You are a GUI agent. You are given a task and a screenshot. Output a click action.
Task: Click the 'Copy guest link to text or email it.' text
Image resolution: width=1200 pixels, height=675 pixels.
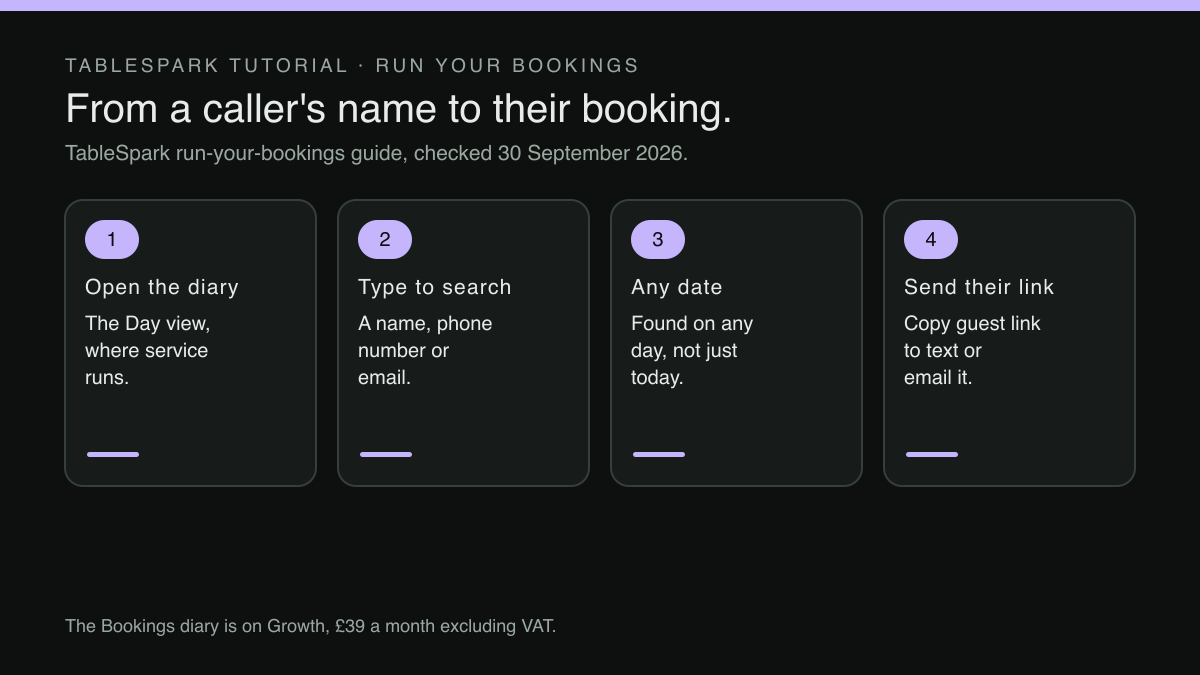point(972,350)
